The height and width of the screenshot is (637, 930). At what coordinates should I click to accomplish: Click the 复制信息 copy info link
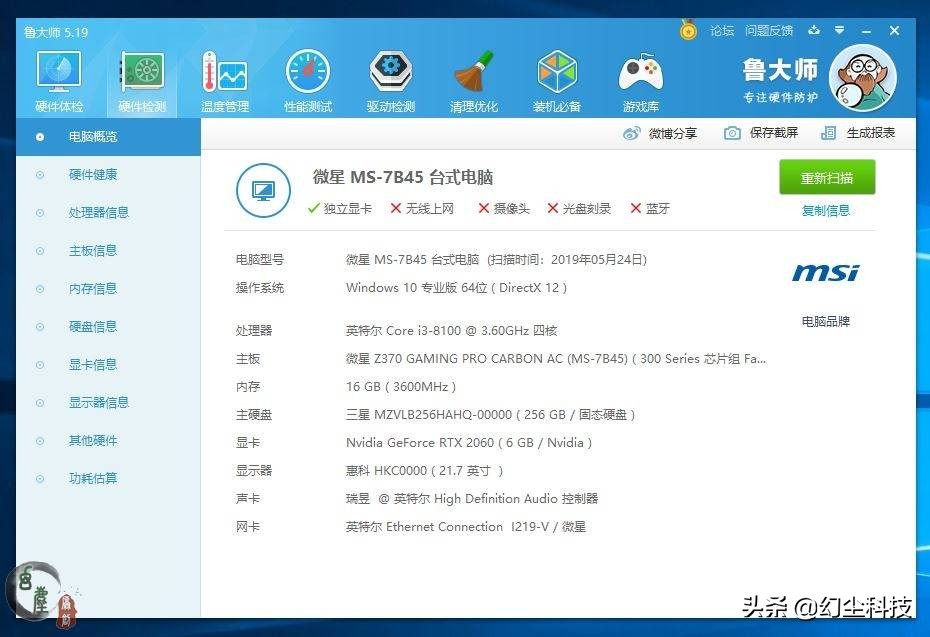tap(827, 212)
